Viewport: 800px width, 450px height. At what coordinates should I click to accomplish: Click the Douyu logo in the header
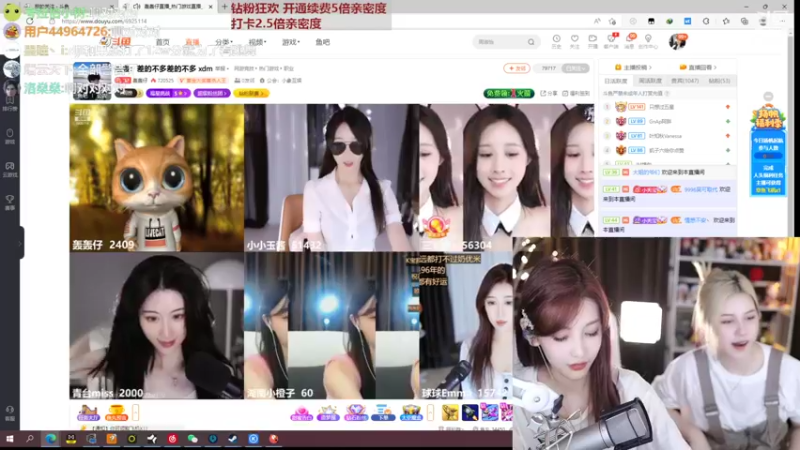coord(116,41)
